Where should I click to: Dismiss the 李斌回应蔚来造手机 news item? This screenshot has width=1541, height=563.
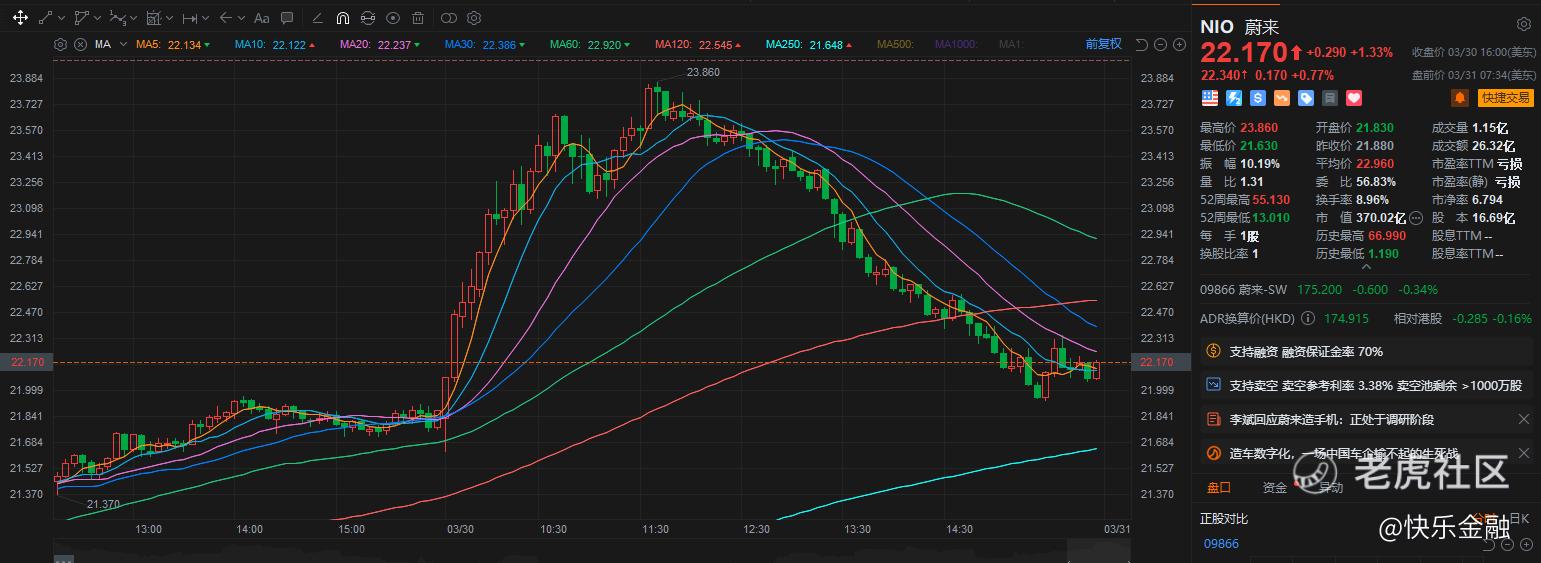click(x=1523, y=419)
